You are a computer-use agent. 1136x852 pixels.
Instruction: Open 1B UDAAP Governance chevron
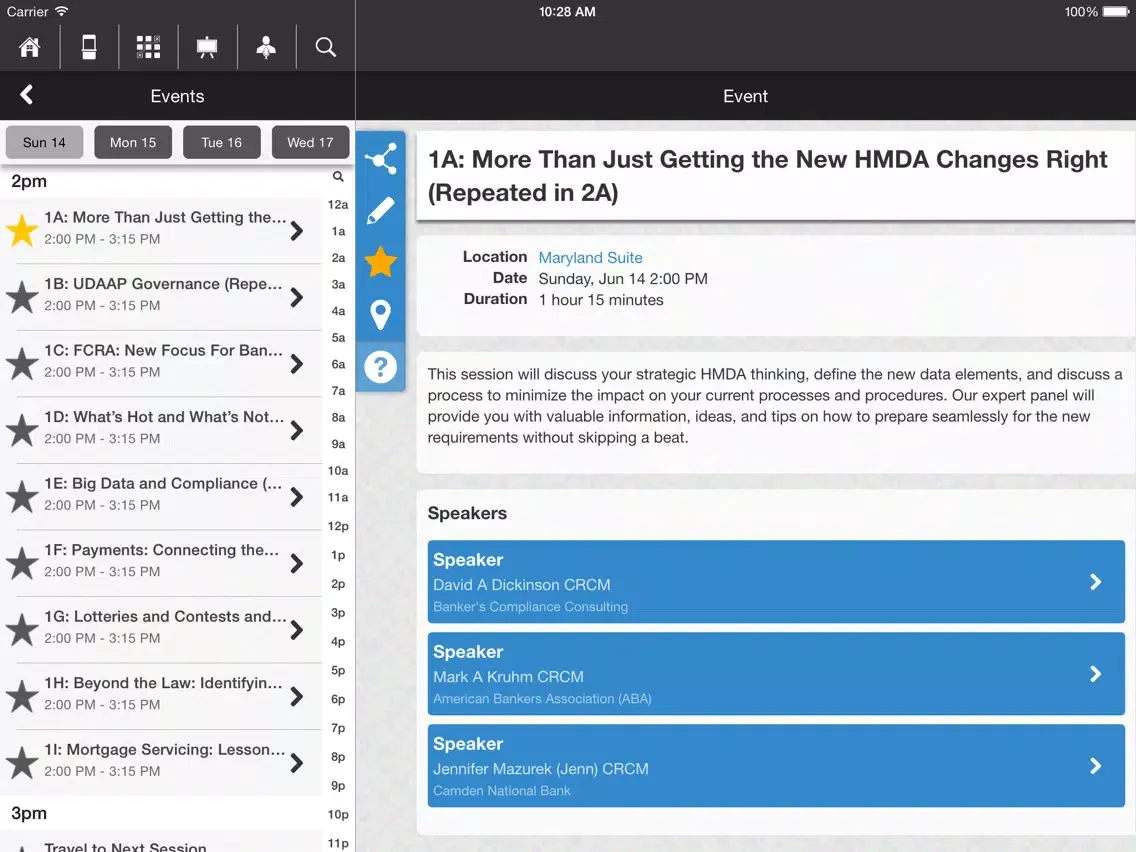[297, 298]
